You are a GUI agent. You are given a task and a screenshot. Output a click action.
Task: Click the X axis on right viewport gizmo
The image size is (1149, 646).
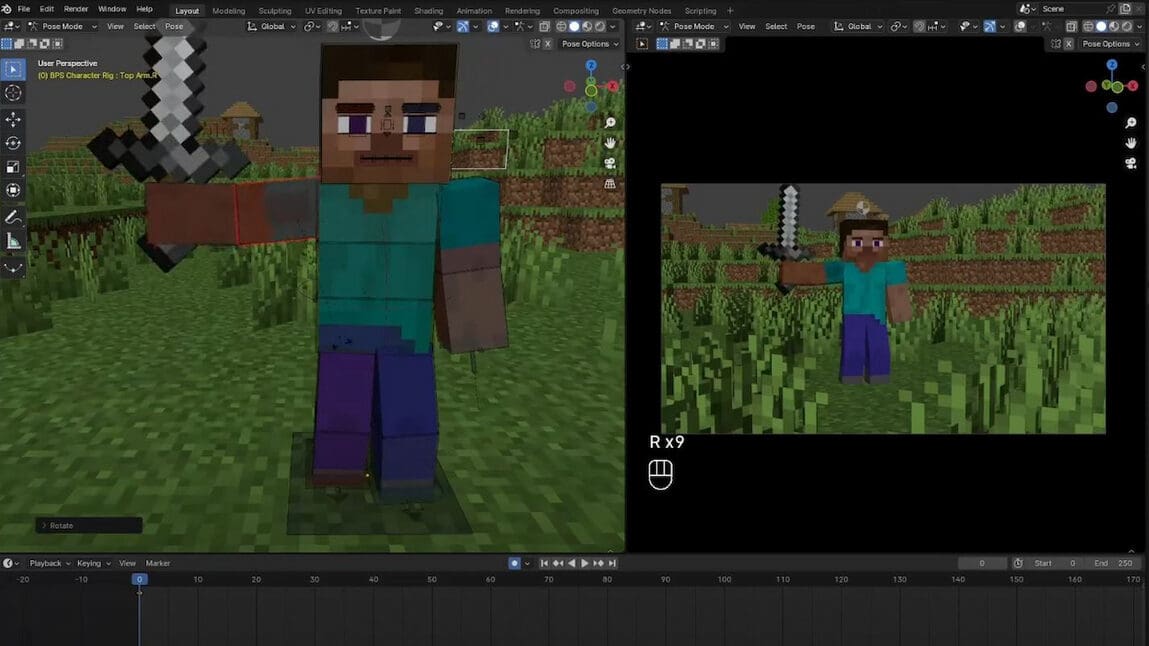1133,86
